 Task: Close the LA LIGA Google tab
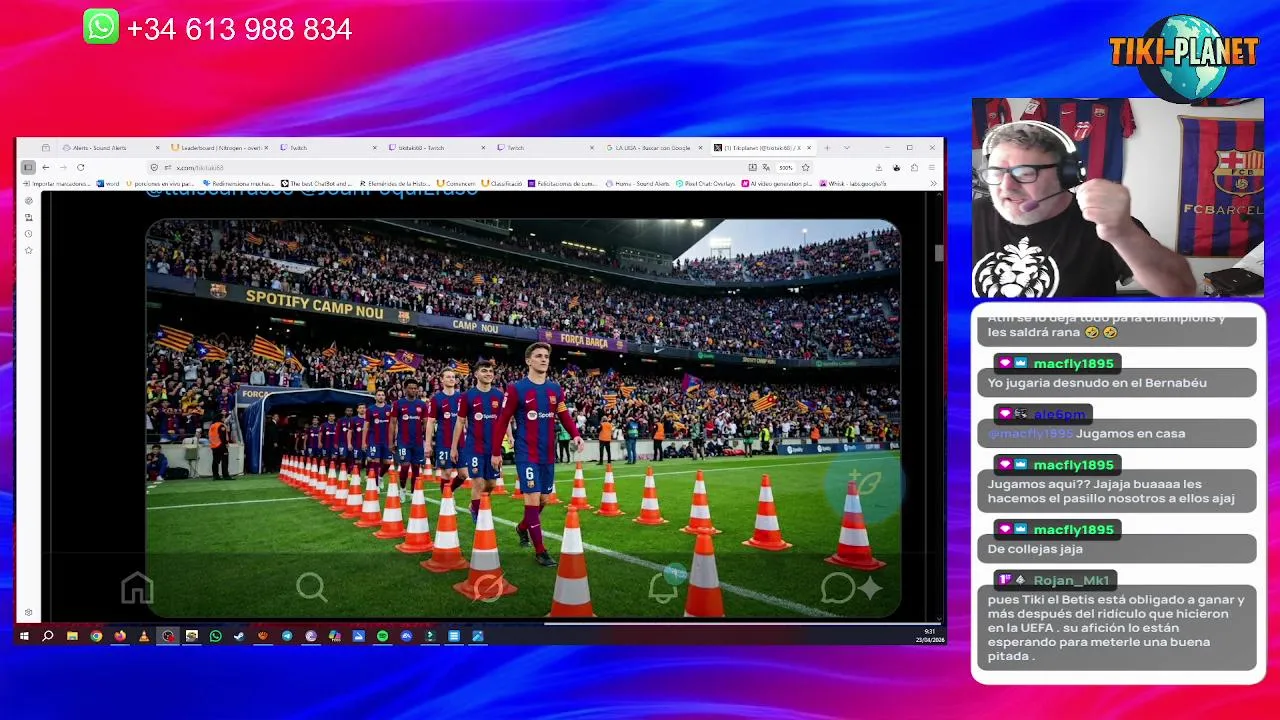(x=700, y=148)
